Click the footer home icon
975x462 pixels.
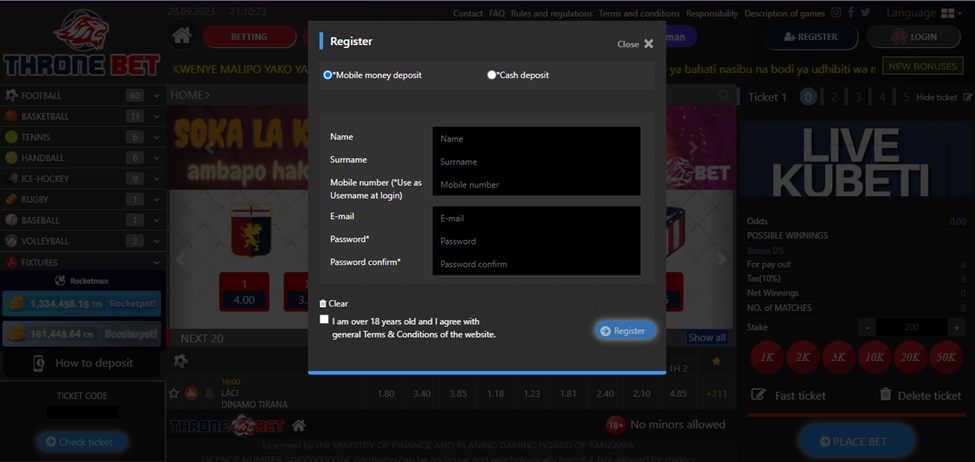298,425
